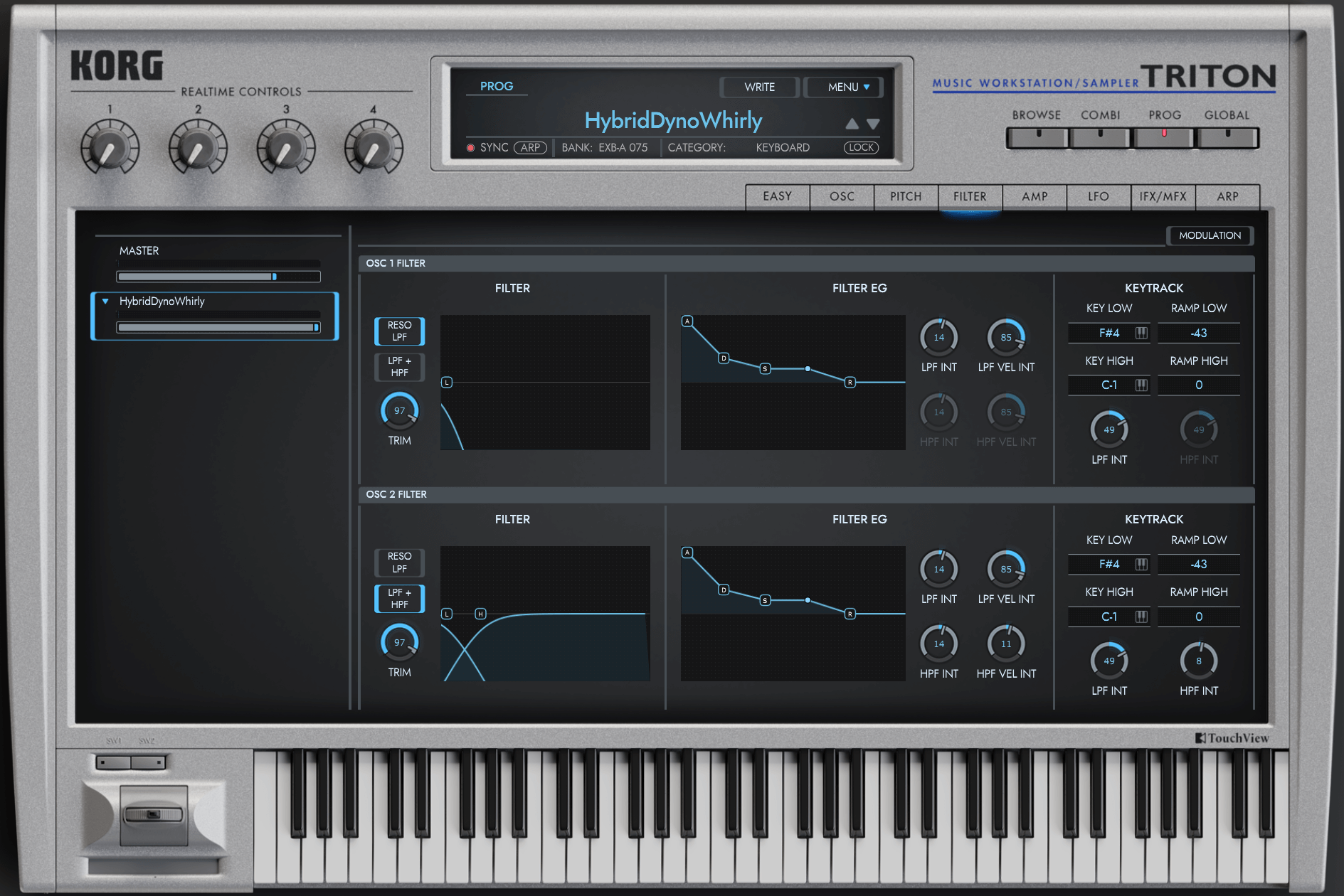Click OSC 1 filter TRIM knob

[400, 410]
